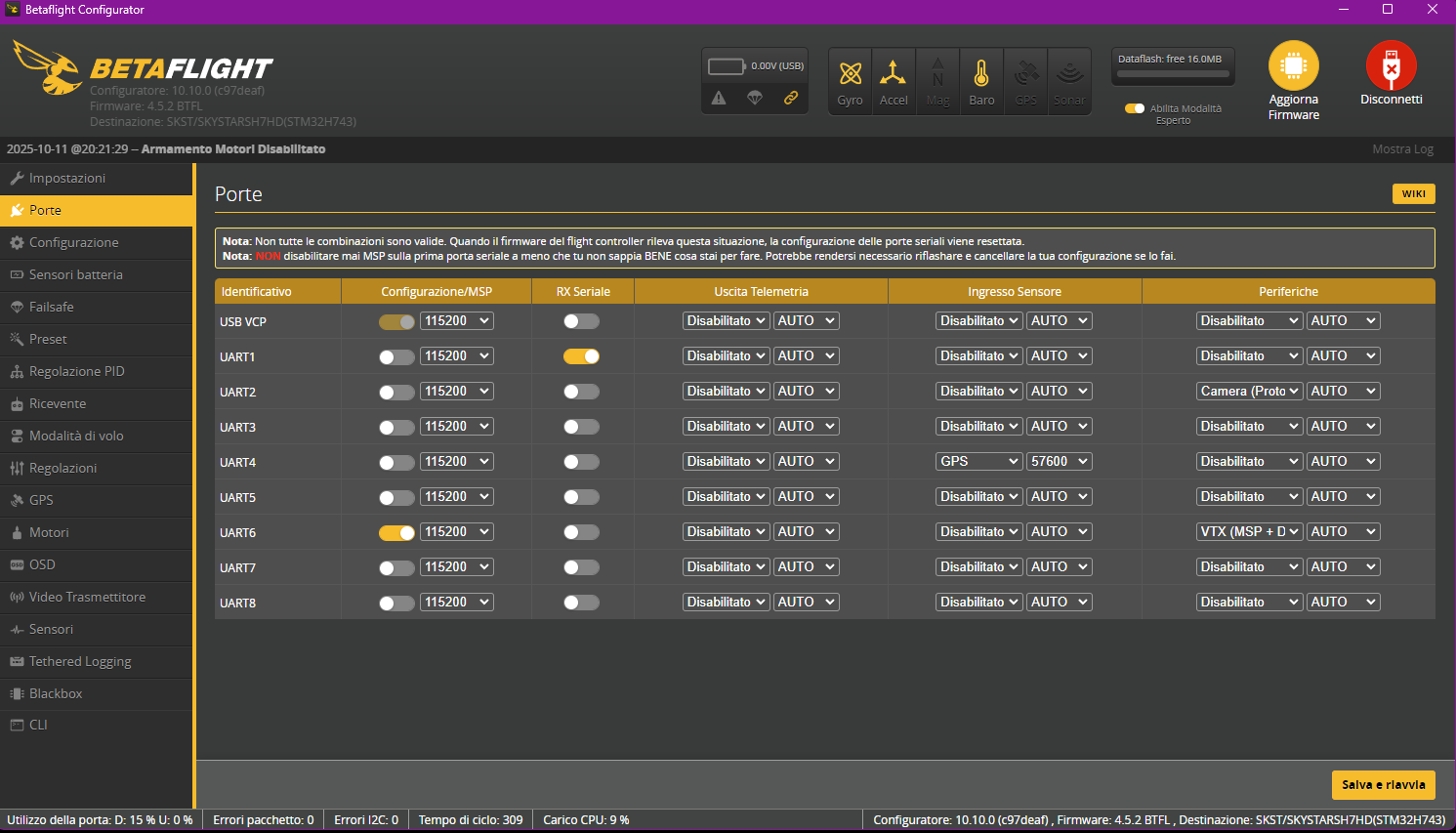Click Mostra Log to show log
Image resolution: width=1456 pixels, height=833 pixels.
pyautogui.click(x=1402, y=149)
